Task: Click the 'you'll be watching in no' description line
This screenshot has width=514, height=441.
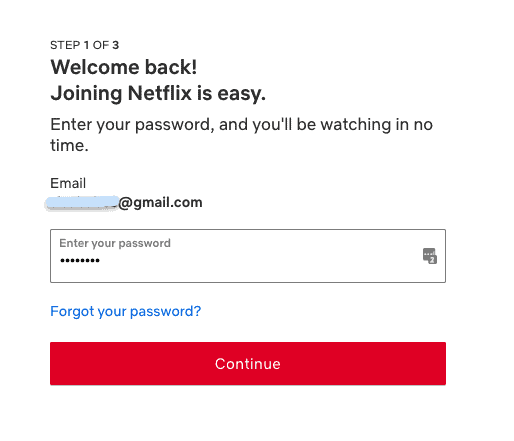Action: pos(342,125)
